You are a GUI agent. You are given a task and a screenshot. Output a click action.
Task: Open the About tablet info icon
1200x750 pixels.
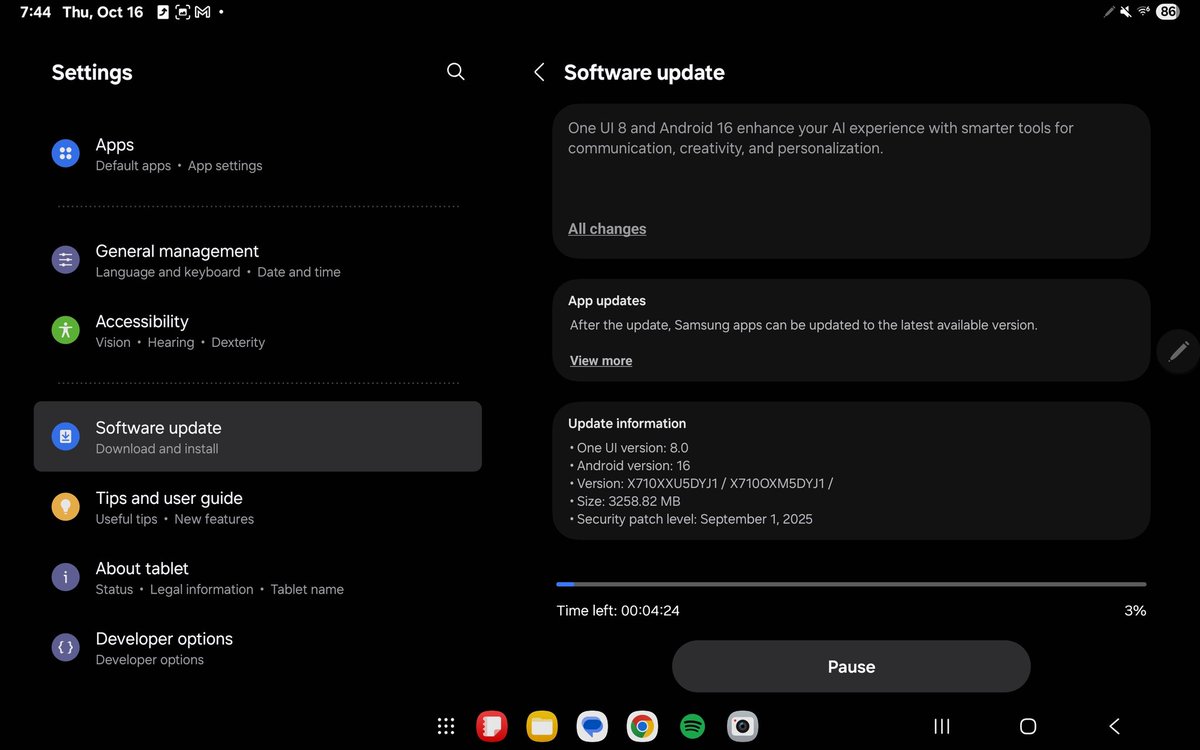pyautogui.click(x=65, y=577)
